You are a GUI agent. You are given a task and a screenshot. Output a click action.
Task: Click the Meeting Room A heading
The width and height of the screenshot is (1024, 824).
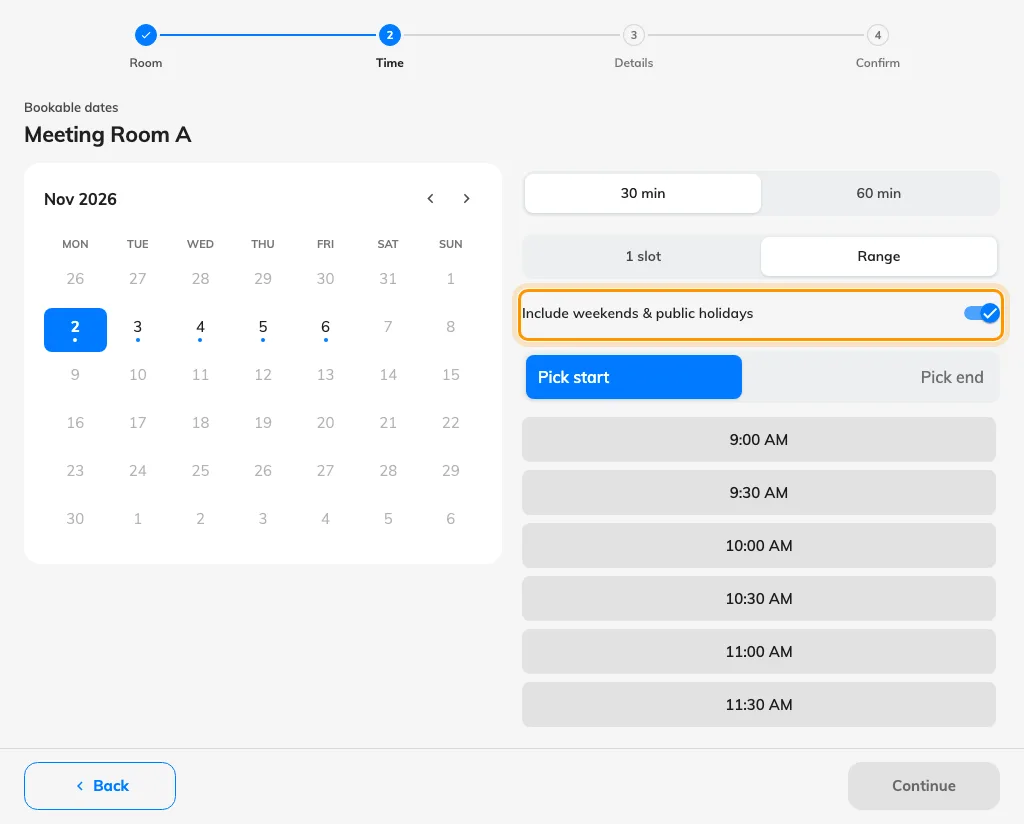(x=108, y=135)
